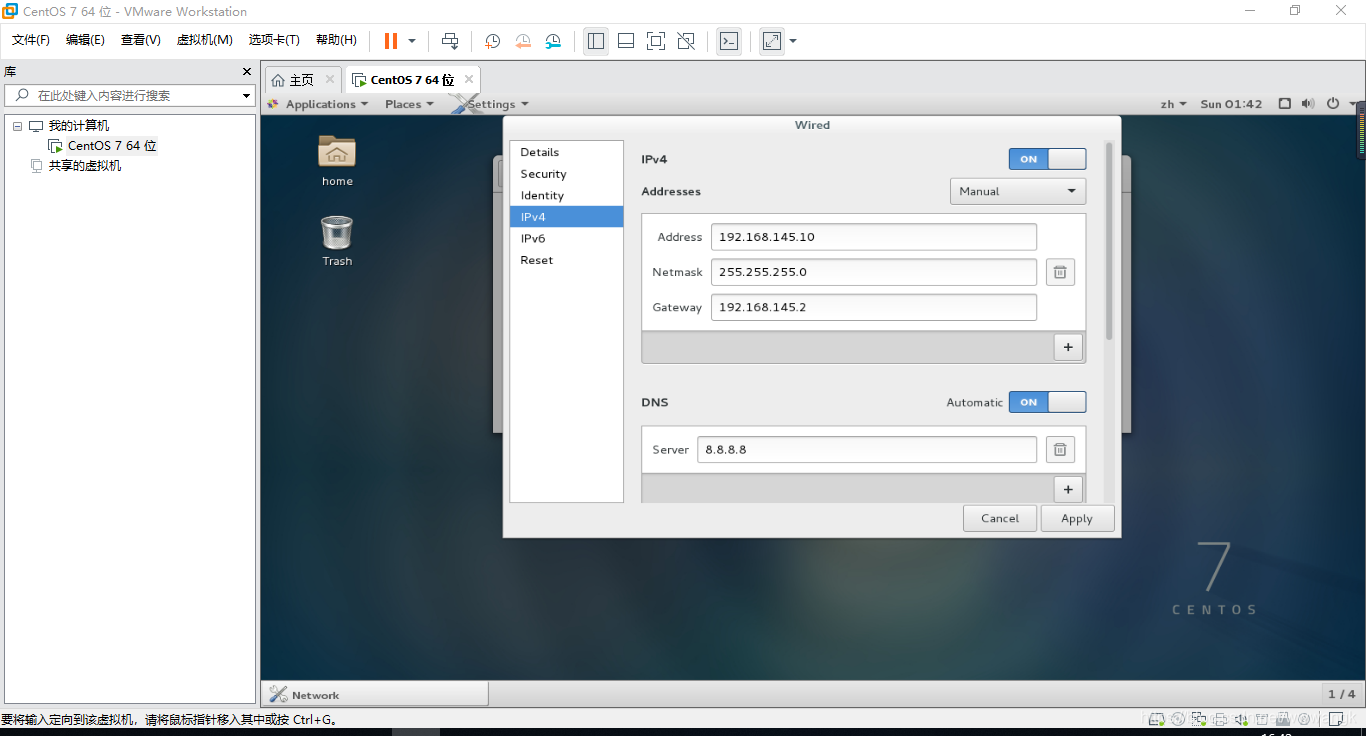1366x736 pixels.
Task: Open the 帮助(H) menu
Action: point(336,40)
